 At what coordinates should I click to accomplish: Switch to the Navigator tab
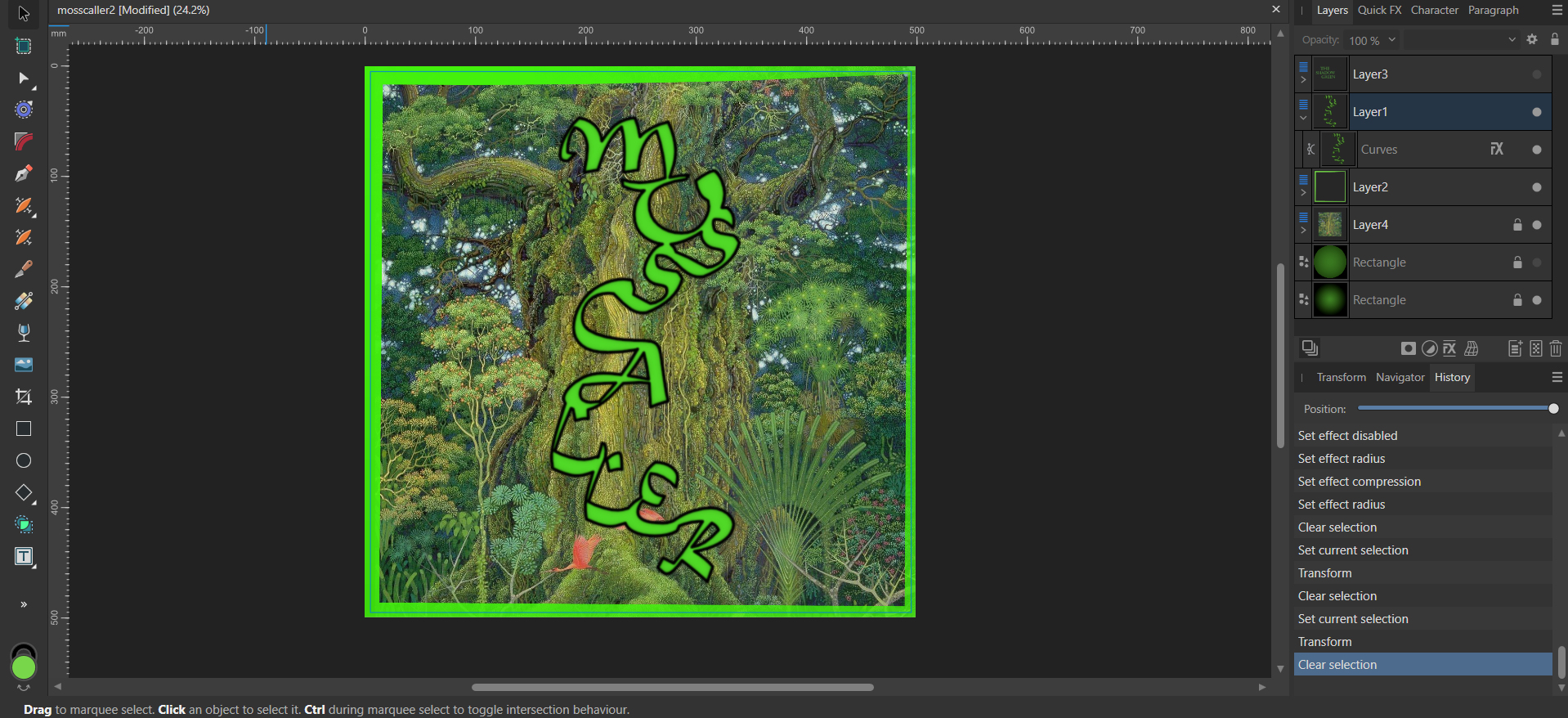(x=1400, y=377)
